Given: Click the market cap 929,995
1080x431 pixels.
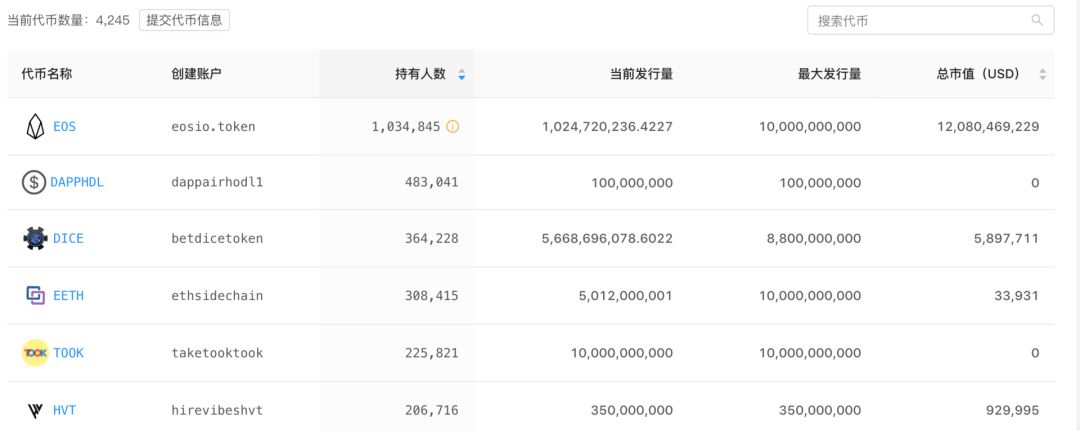Looking at the screenshot, I should point(1012,410).
